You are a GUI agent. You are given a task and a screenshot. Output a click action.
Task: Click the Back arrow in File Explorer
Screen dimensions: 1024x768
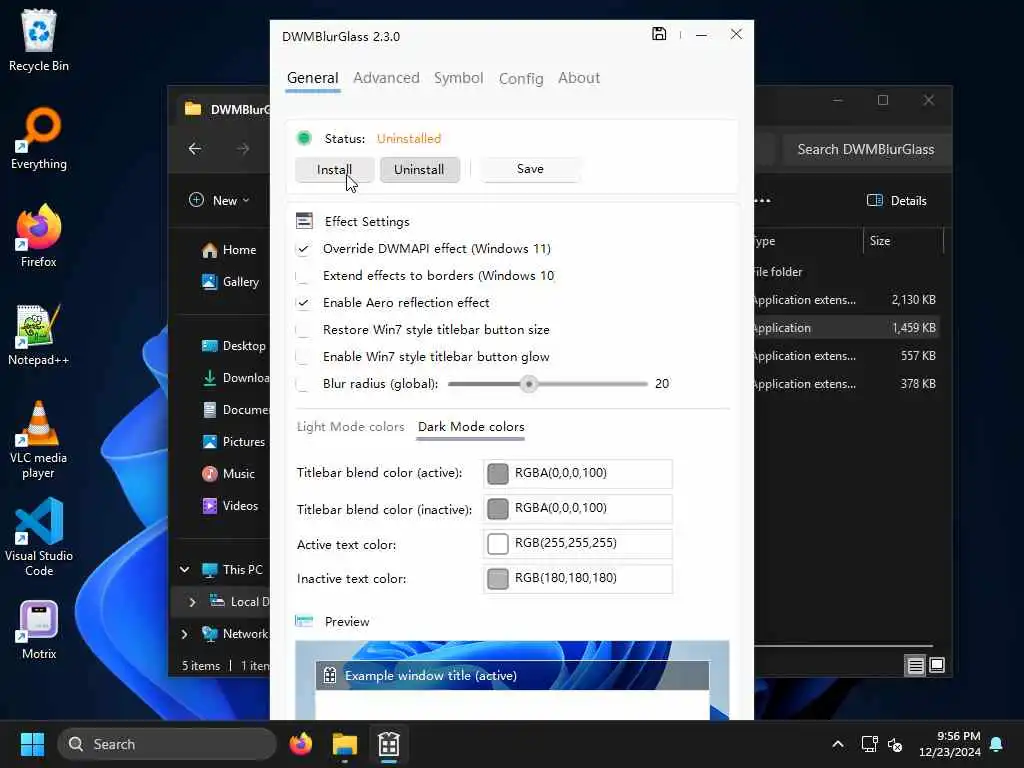coord(195,149)
